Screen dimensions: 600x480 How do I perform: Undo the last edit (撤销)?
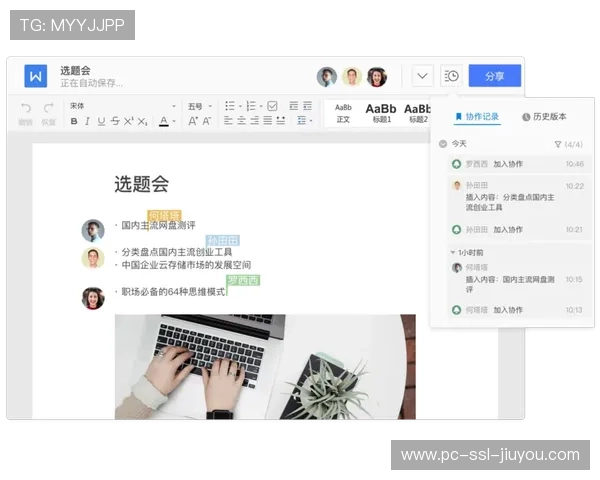tap(26, 114)
